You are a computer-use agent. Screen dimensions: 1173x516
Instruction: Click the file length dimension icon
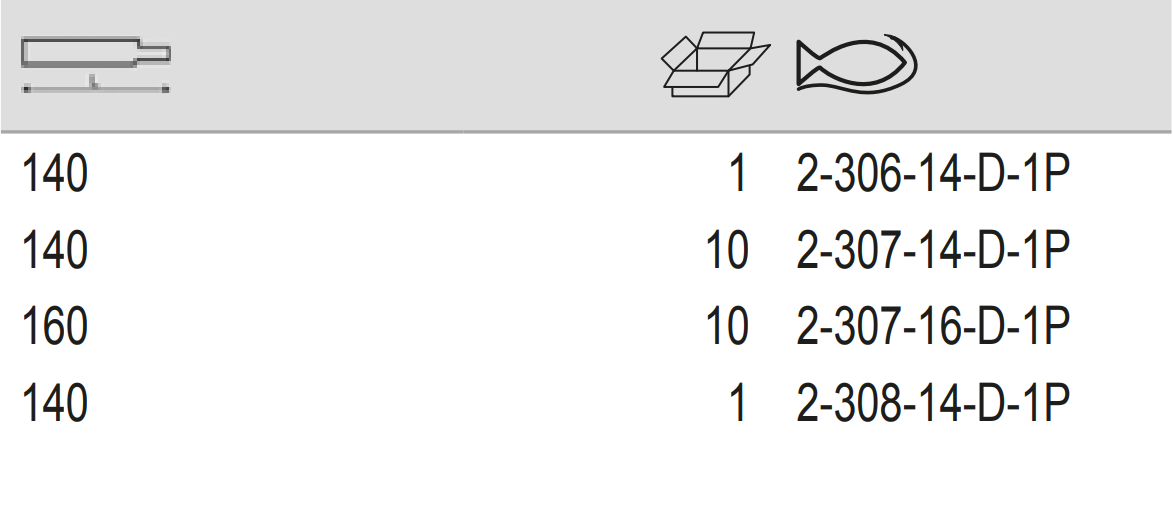point(96,54)
